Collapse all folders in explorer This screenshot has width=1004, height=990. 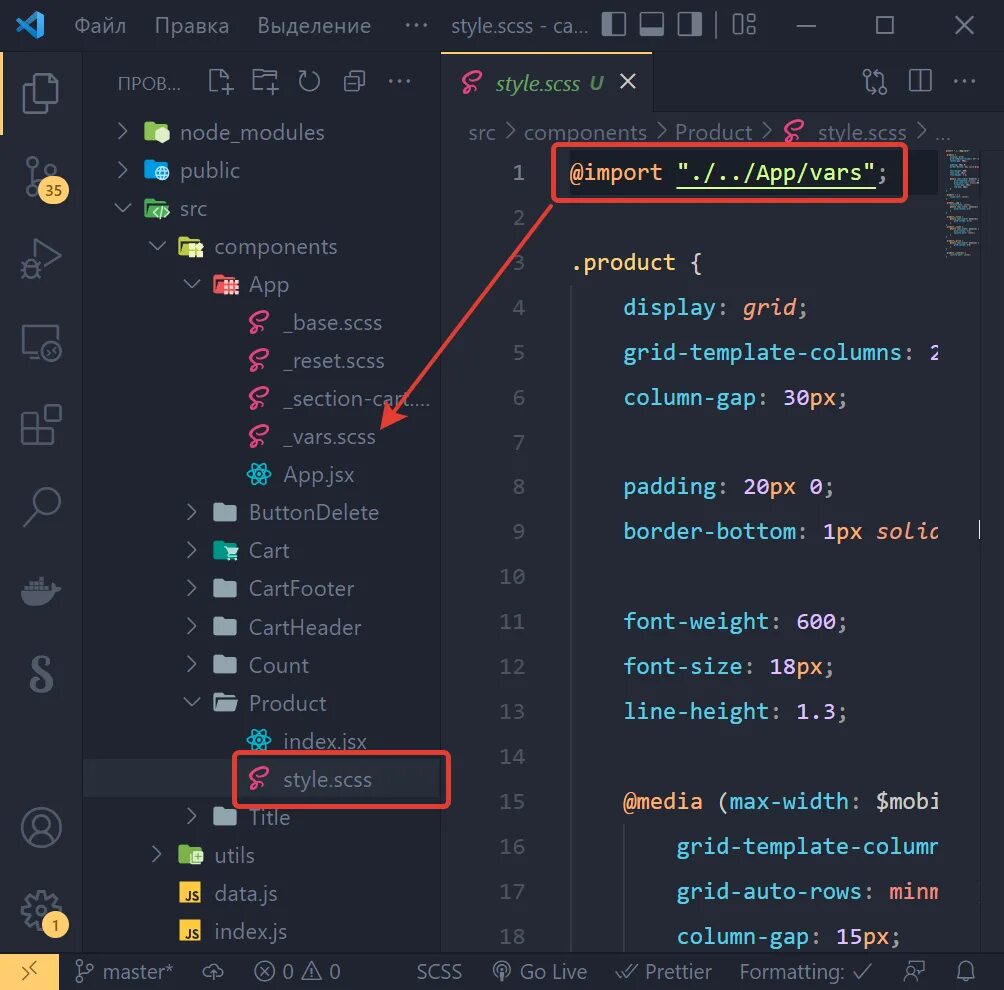(x=354, y=81)
